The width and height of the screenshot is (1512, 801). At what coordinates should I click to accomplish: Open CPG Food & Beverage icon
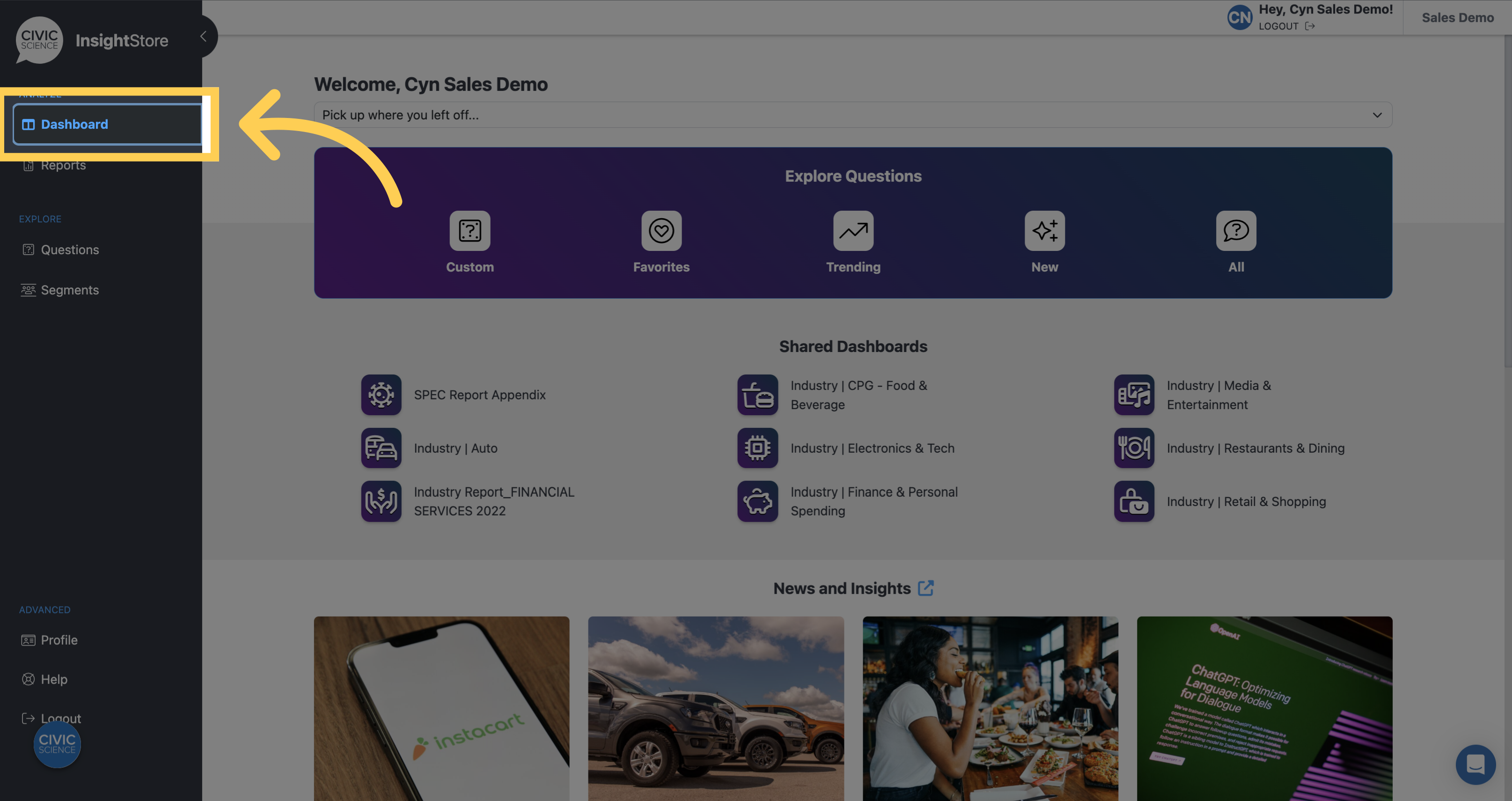[x=757, y=395]
